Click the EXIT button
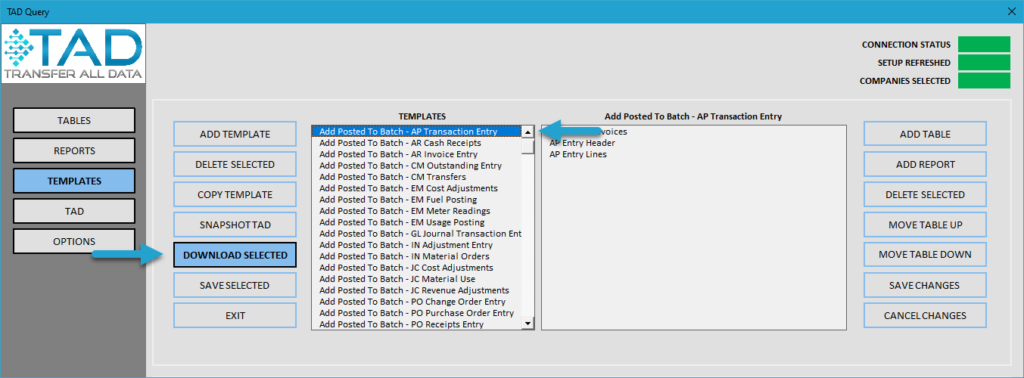 [x=234, y=315]
